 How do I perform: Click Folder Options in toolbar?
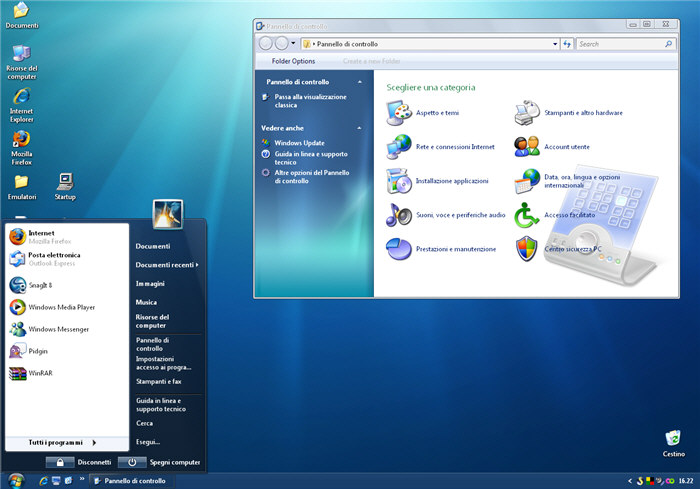tap(293, 61)
